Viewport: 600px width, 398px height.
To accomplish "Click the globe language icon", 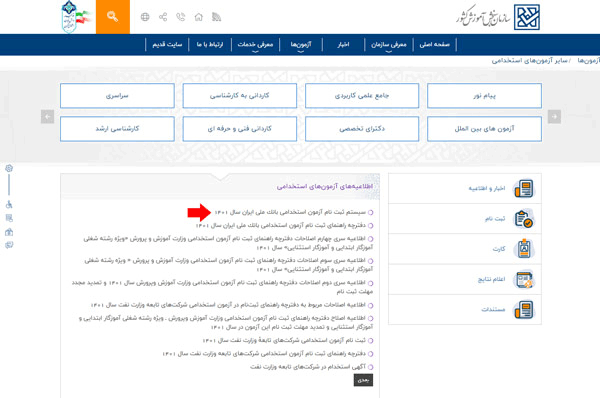I will [x=145, y=17].
